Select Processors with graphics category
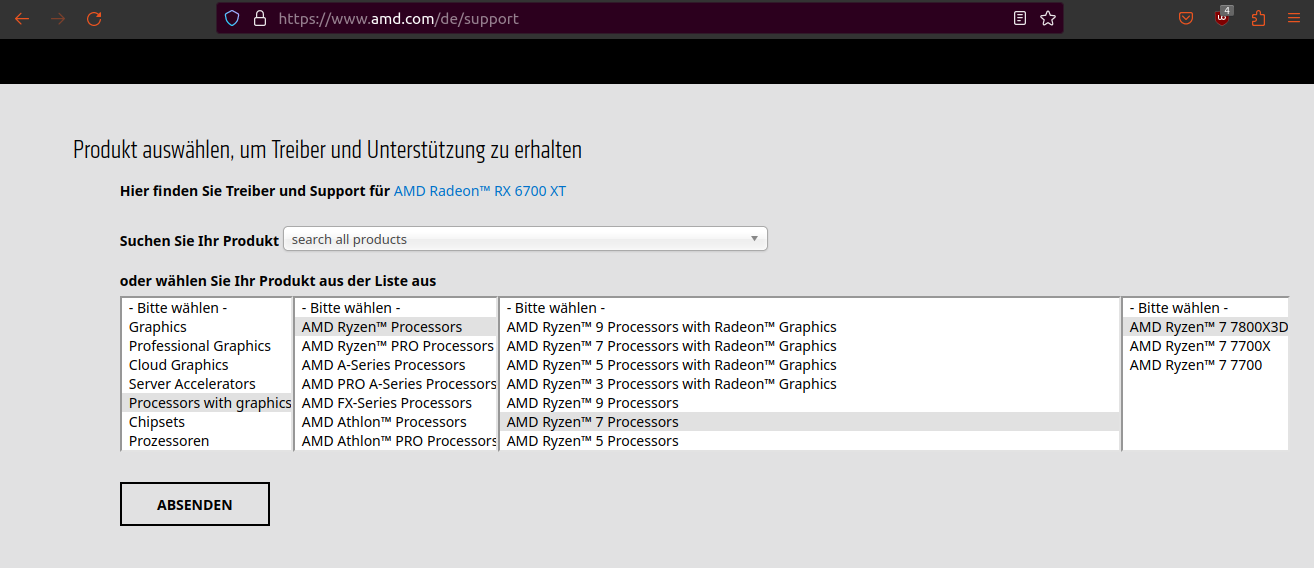Viewport: 1314px width, 568px height. (207, 403)
